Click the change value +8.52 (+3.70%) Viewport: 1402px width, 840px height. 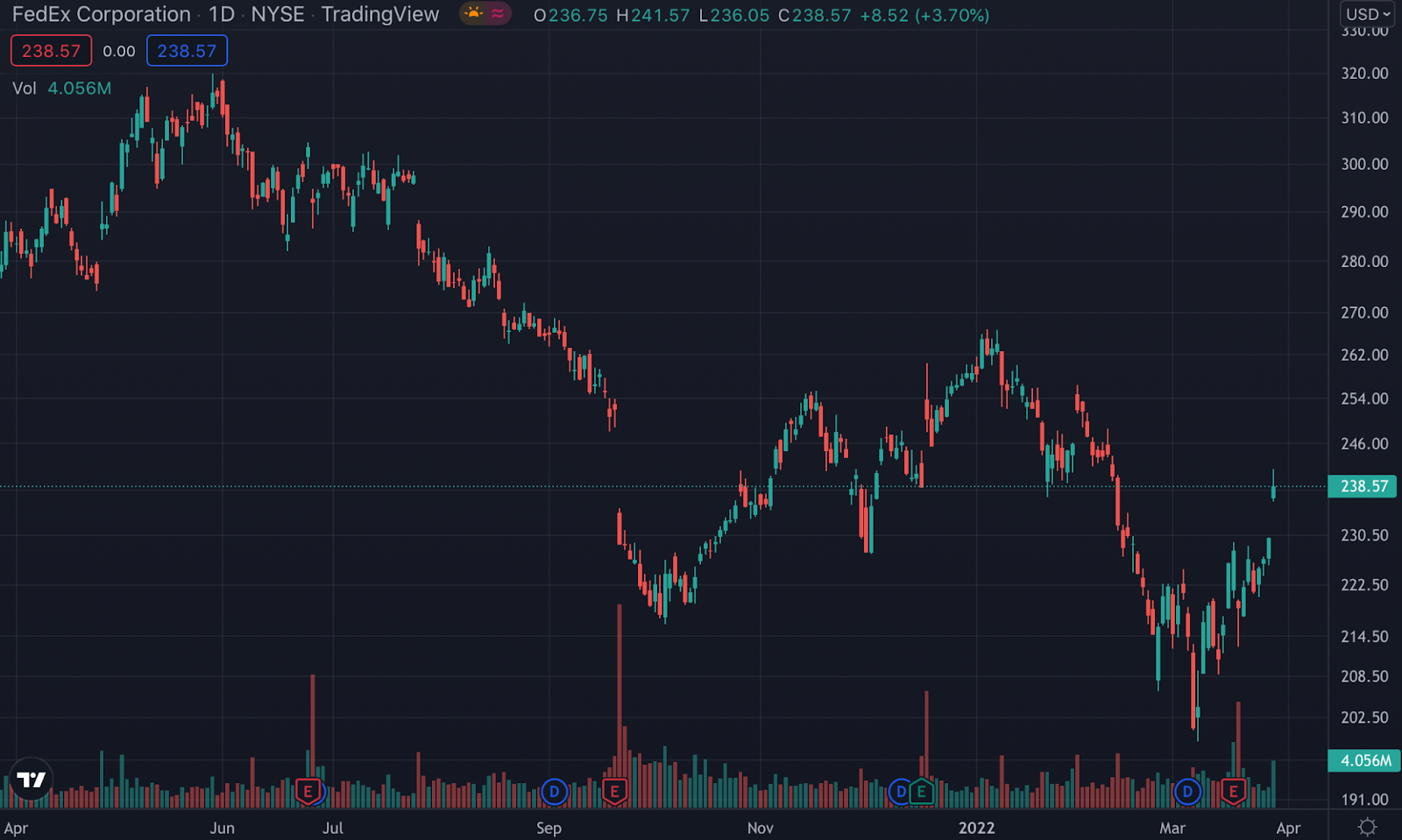924,15
